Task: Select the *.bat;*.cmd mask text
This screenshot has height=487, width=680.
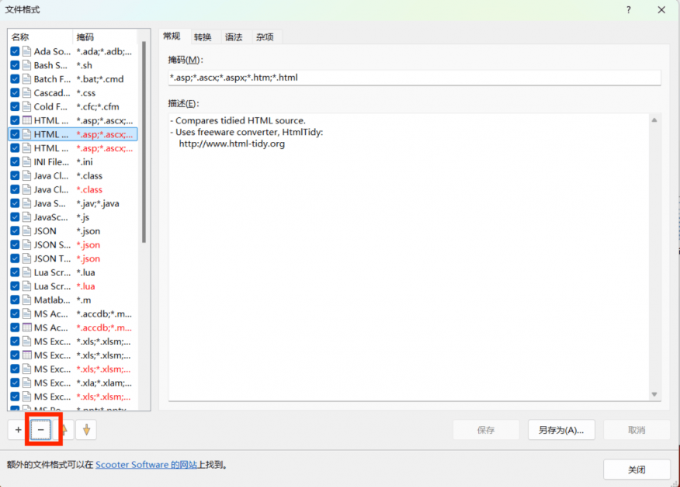Action: [x=100, y=79]
